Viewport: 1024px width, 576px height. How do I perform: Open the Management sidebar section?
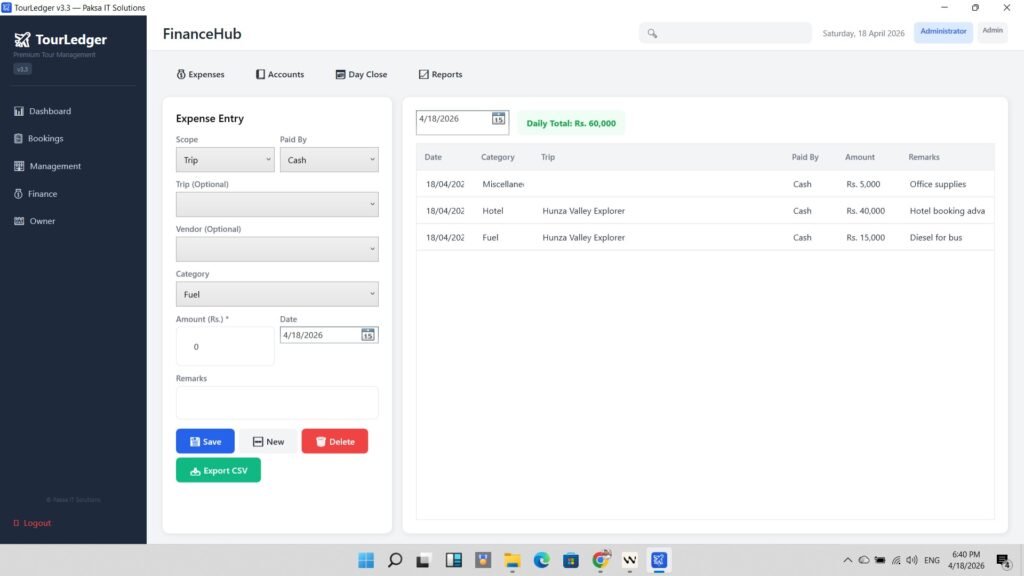[x=54, y=166]
